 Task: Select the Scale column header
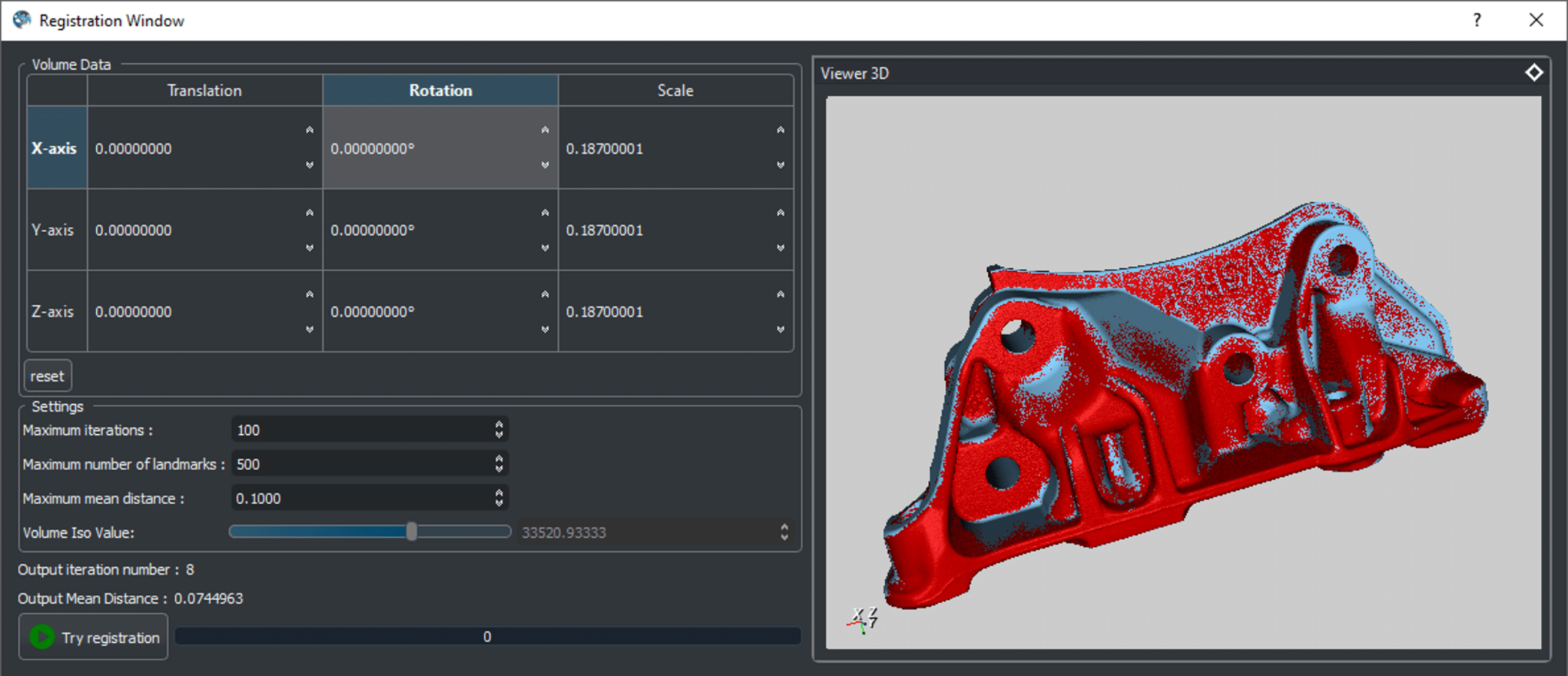(675, 89)
